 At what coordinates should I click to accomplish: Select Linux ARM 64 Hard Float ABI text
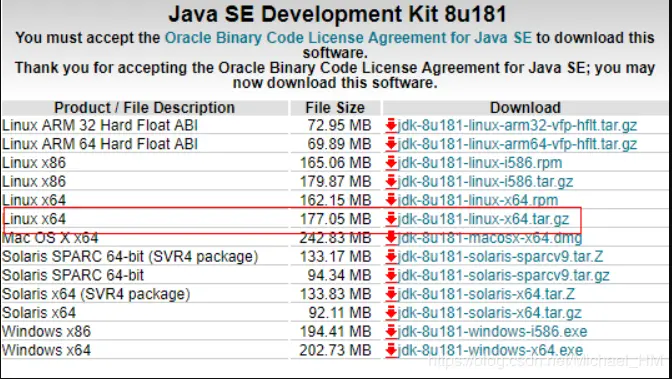click(100, 144)
